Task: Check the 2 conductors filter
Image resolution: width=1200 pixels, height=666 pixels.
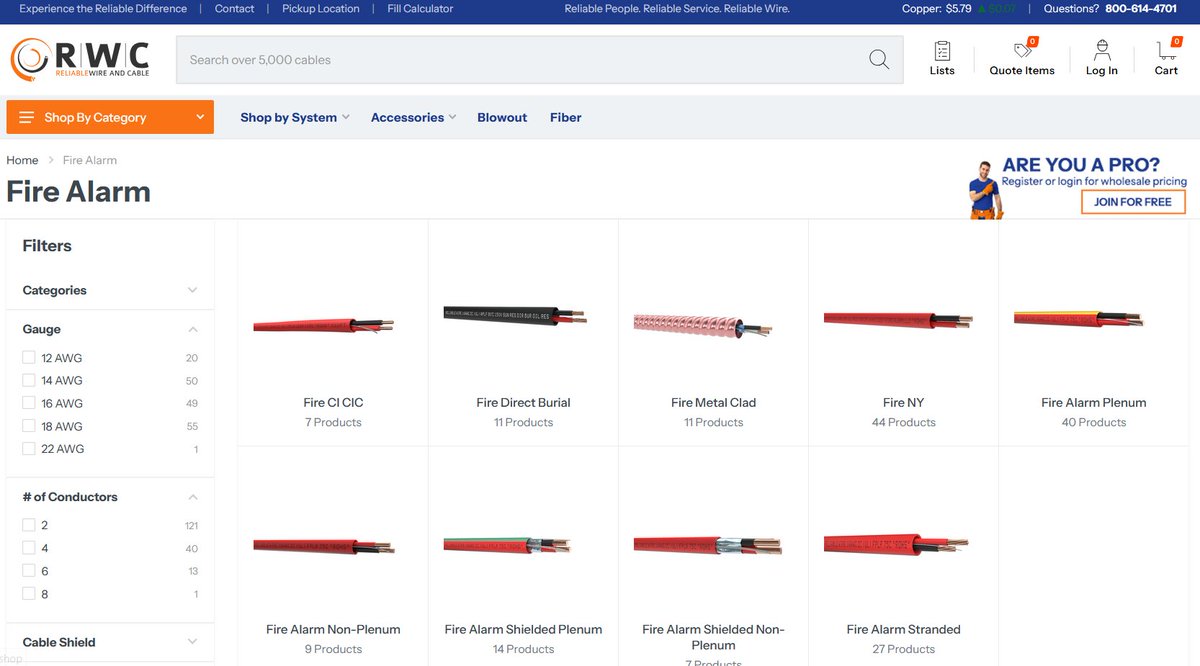Action: click(29, 525)
